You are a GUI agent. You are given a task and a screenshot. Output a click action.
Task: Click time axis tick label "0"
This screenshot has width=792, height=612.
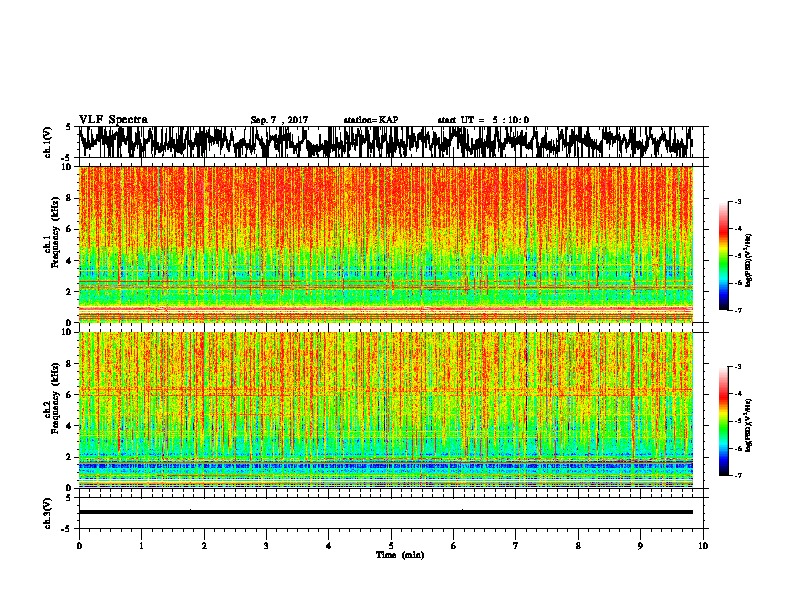(79, 546)
